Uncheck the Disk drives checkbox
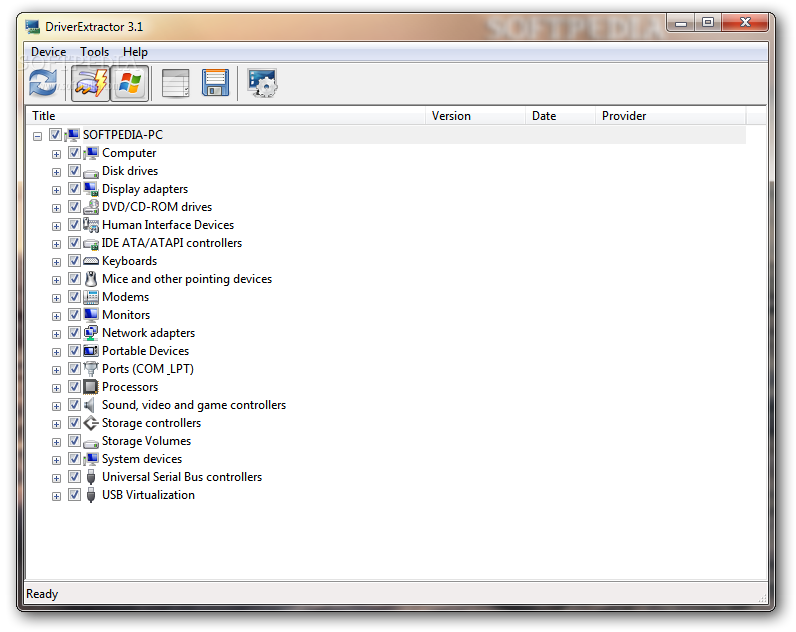796x632 pixels. click(74, 171)
